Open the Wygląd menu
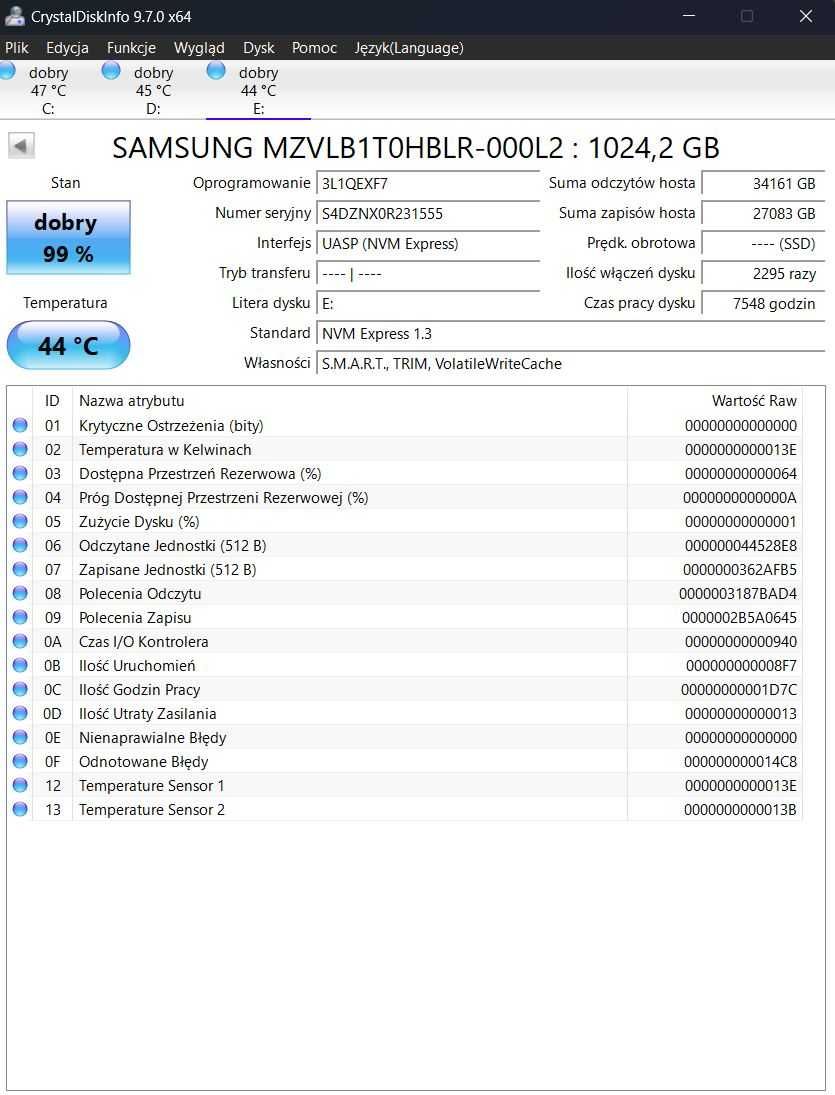This screenshot has width=835, height=1095. pos(199,47)
